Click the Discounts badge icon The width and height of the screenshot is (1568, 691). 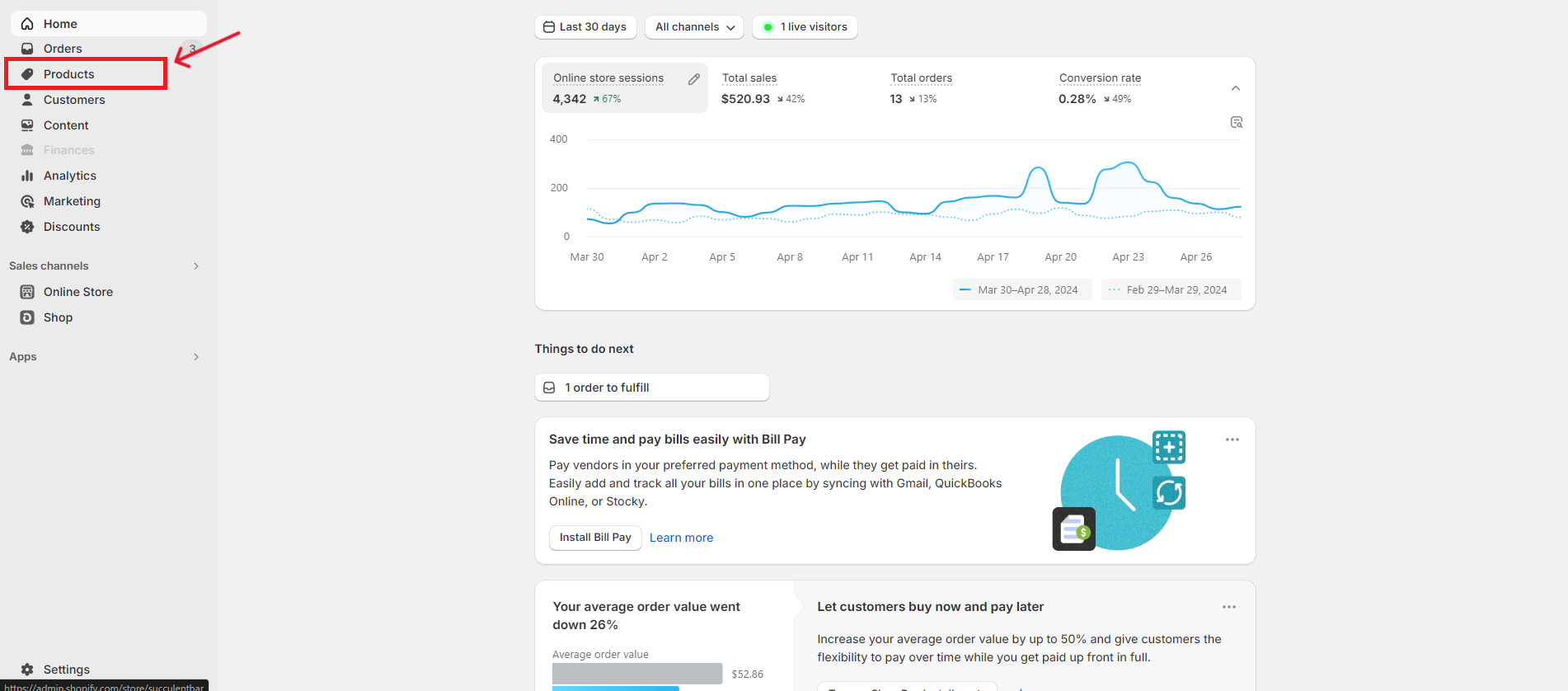click(x=27, y=227)
